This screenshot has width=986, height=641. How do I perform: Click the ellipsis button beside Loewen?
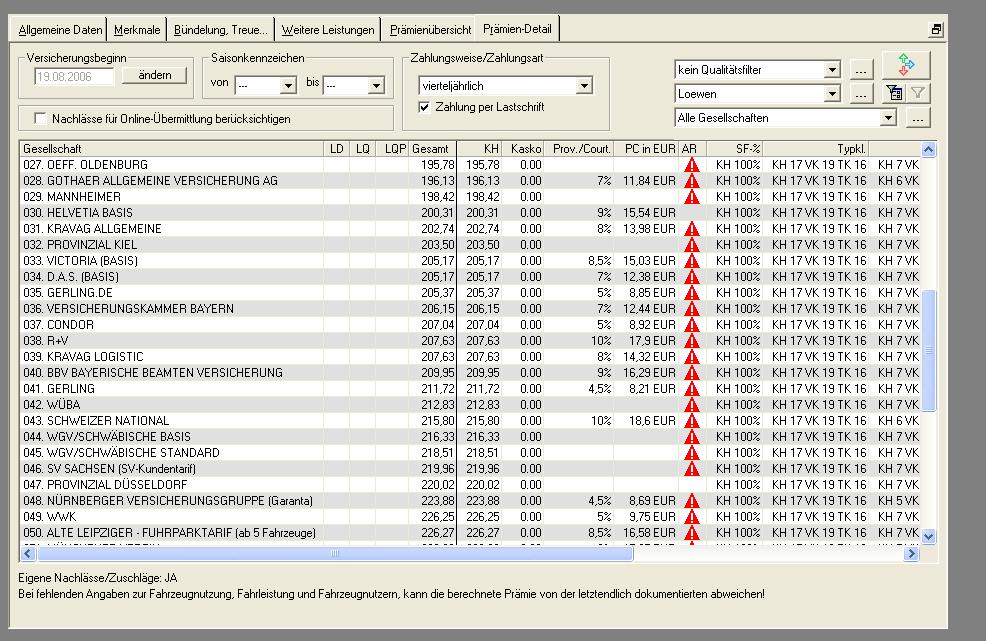coord(862,94)
